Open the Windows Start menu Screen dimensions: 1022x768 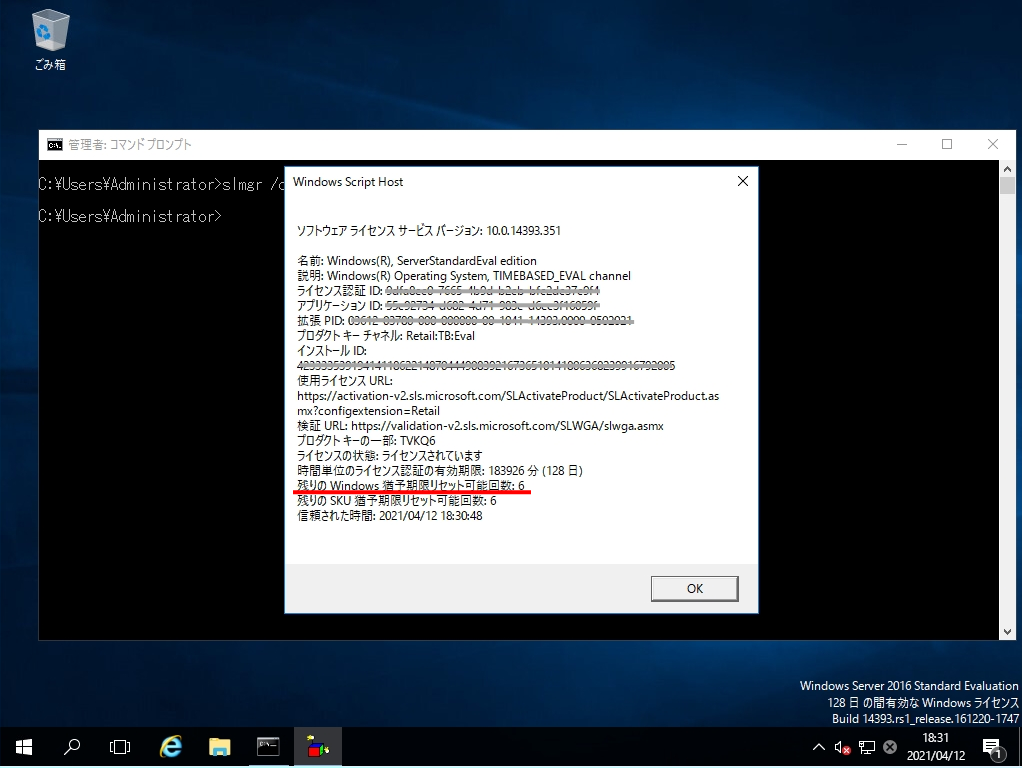[x=23, y=747]
